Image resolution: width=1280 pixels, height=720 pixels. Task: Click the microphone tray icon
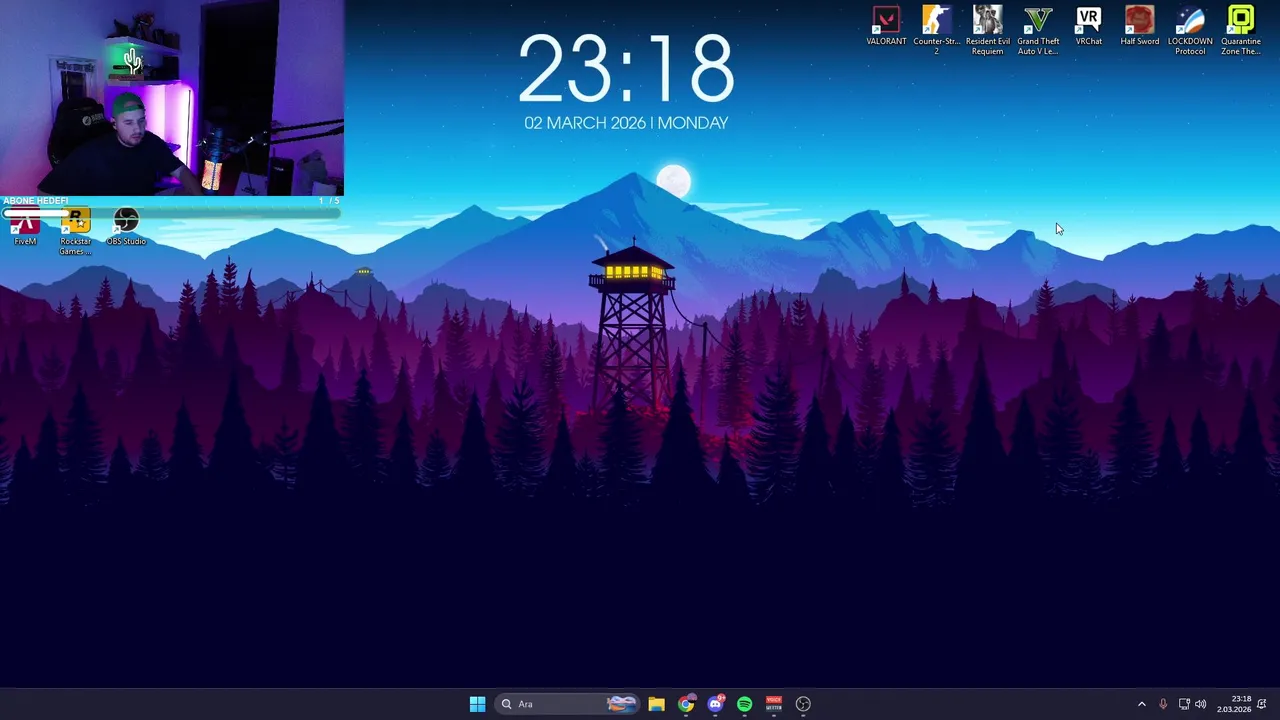click(1163, 704)
